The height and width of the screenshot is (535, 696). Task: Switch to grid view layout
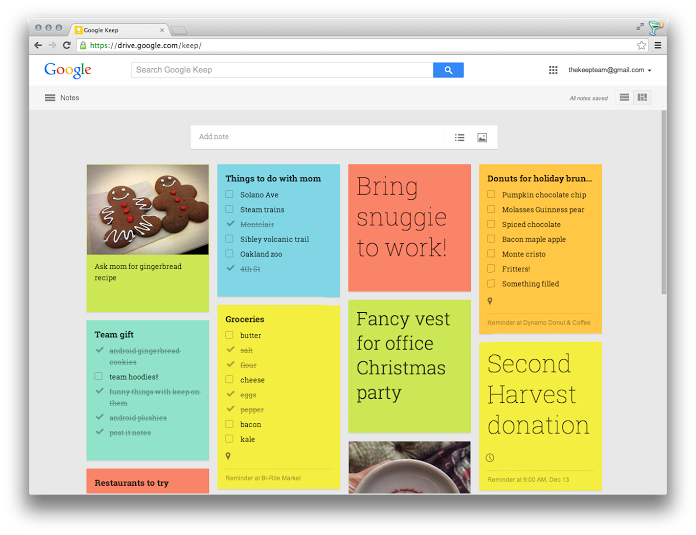point(643,98)
